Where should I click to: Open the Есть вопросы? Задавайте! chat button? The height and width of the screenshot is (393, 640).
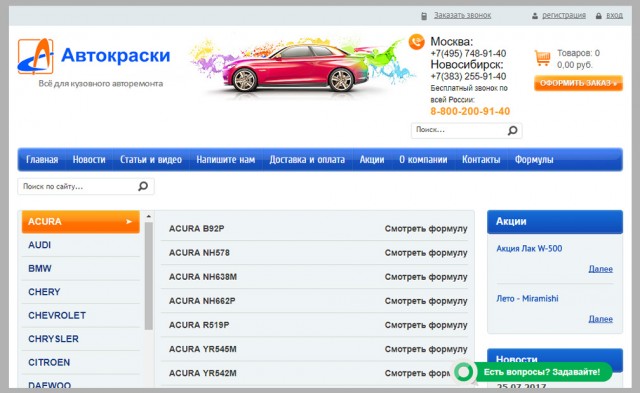(542, 372)
